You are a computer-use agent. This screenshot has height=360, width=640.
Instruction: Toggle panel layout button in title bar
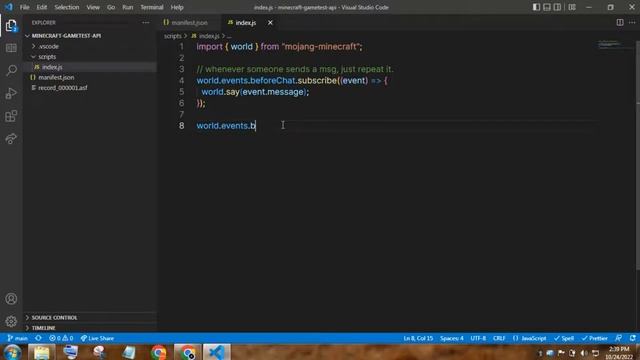547,7
